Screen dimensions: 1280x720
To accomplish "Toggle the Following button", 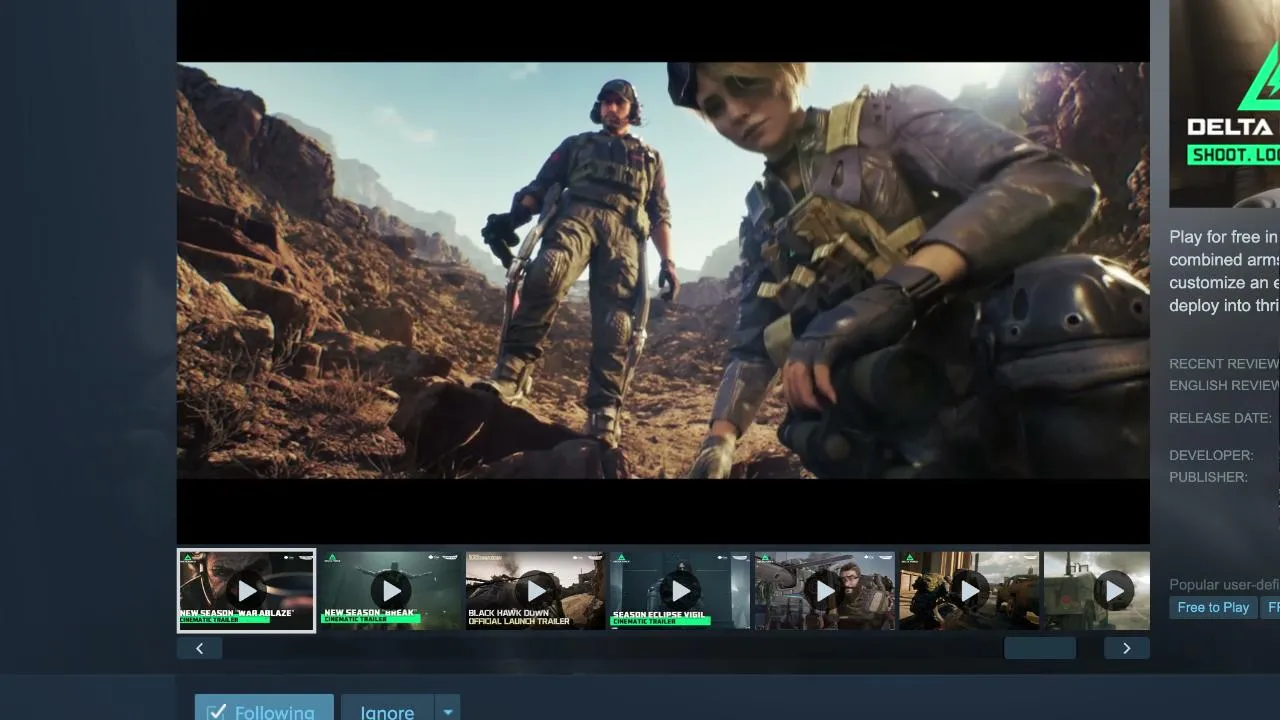I will pyautogui.click(x=264, y=707).
